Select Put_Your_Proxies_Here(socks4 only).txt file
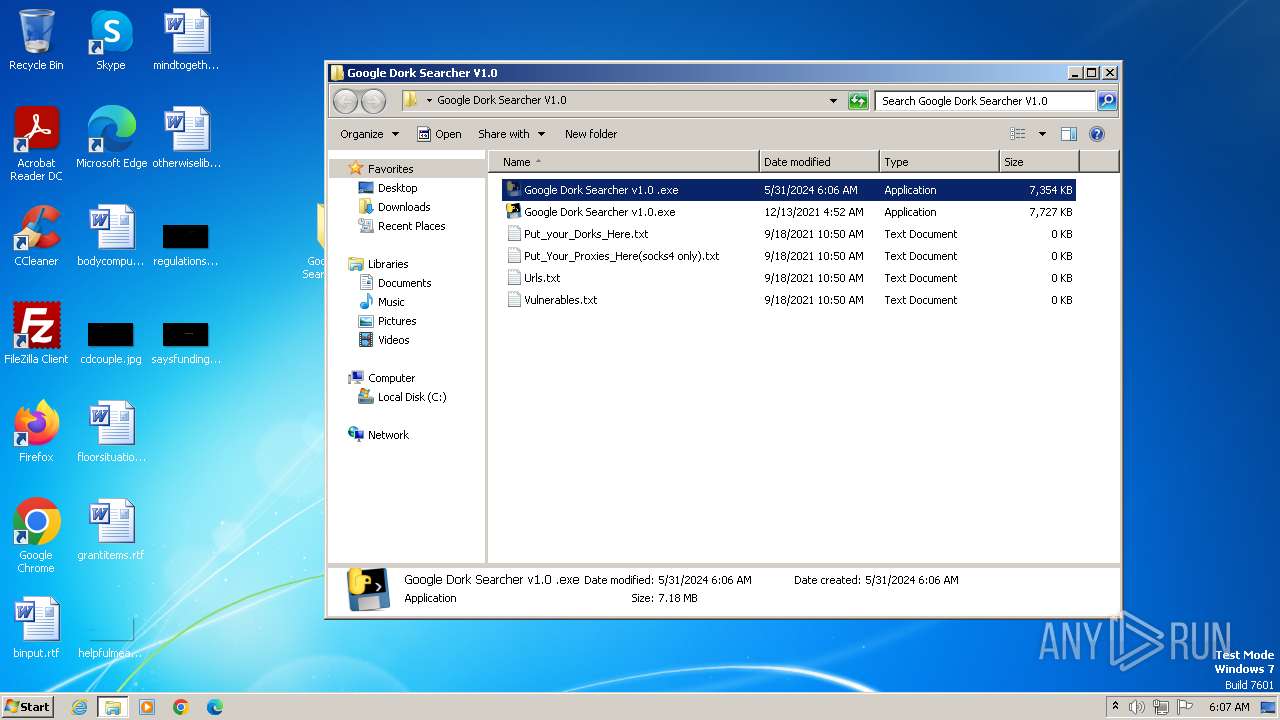The width and height of the screenshot is (1280, 720). pos(789,256)
